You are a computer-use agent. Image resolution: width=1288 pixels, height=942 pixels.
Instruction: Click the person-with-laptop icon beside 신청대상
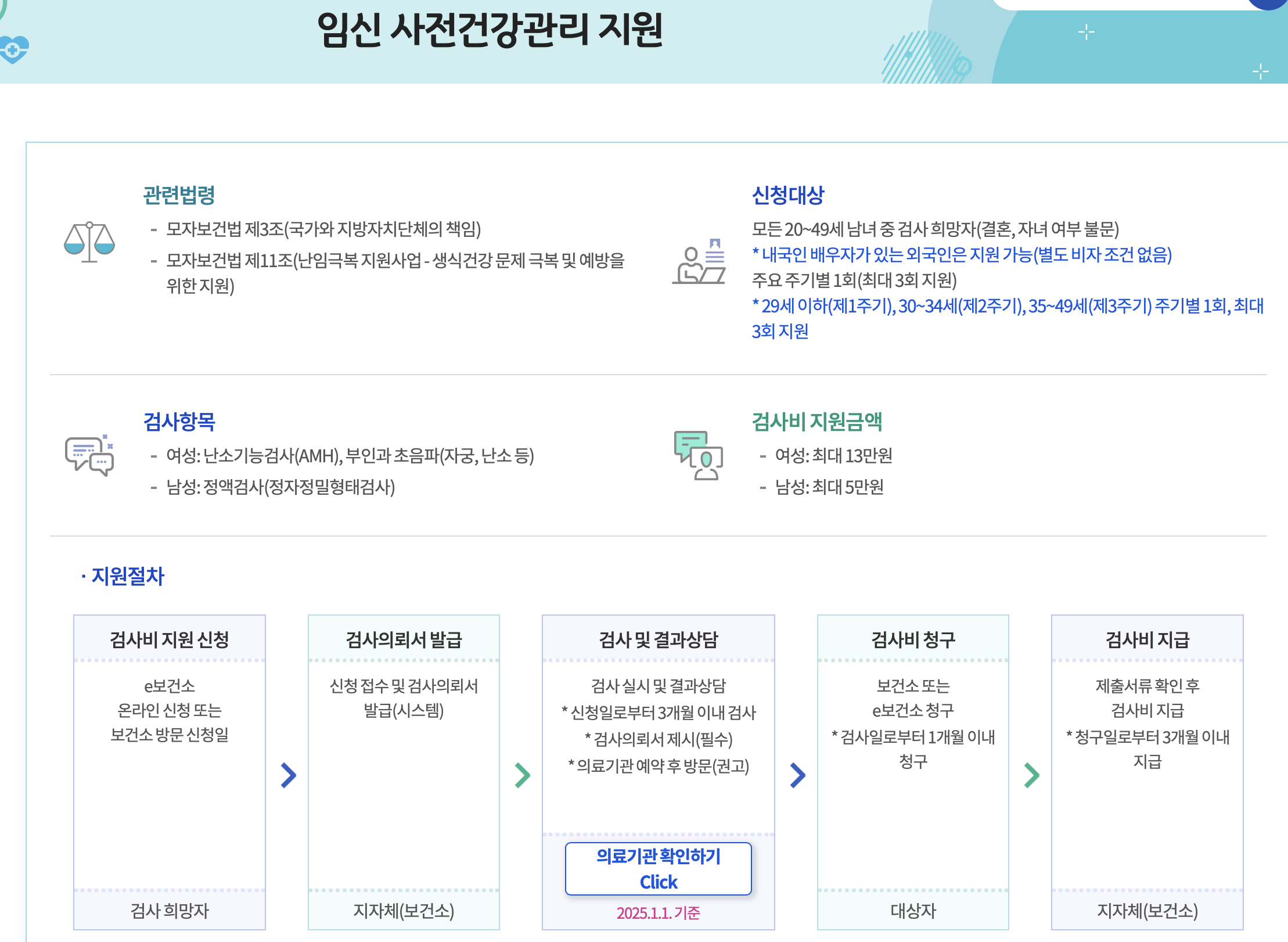699,262
